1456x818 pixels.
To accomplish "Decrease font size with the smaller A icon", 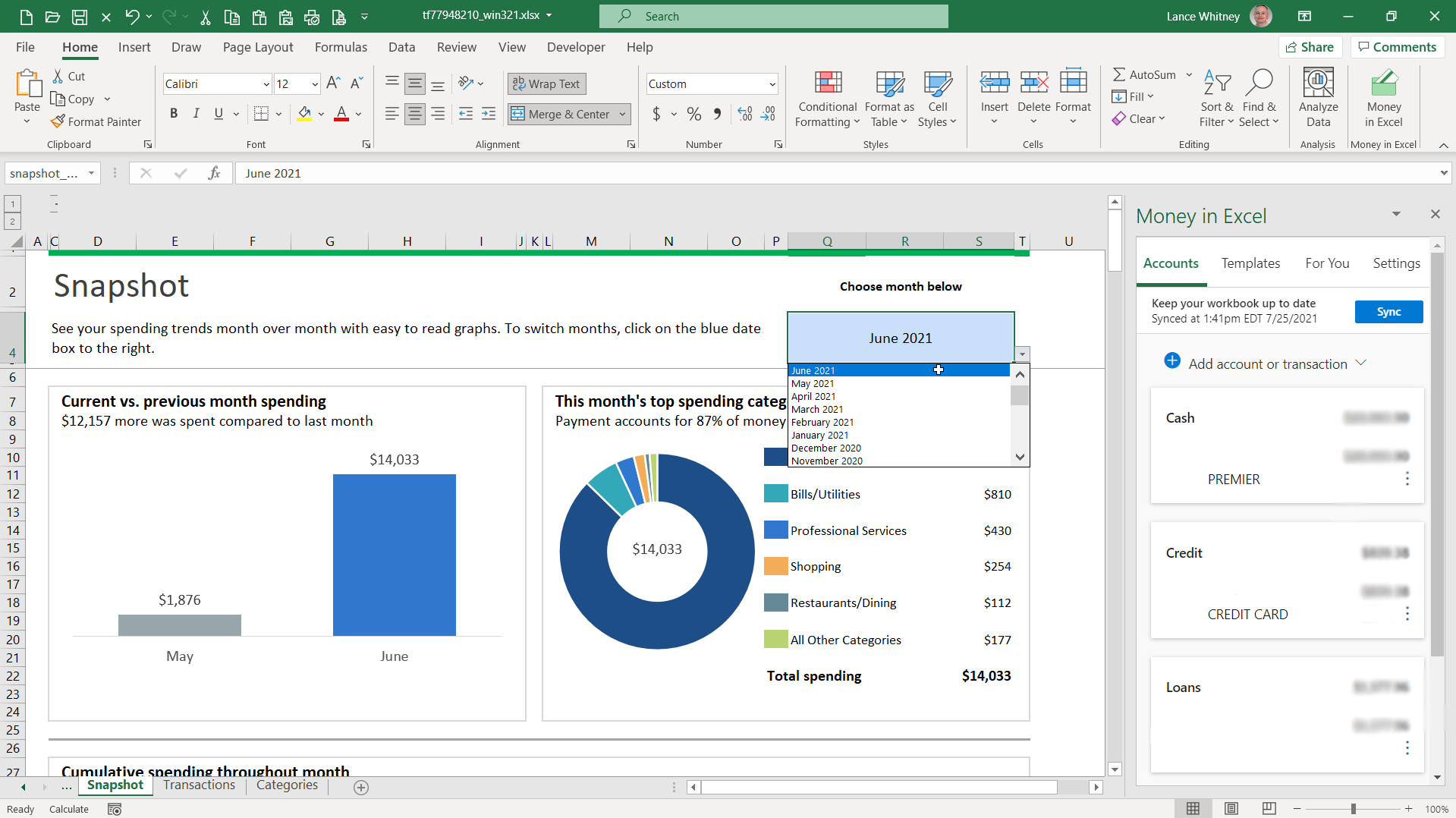I will tap(357, 83).
